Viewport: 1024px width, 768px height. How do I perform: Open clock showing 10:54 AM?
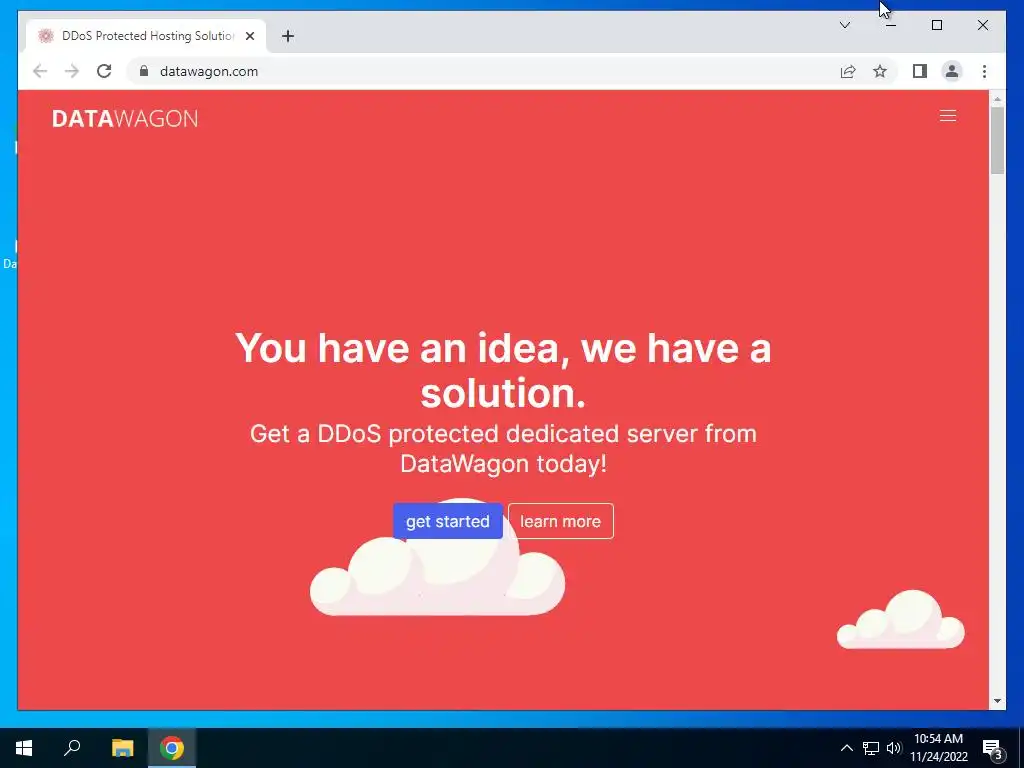coord(938,748)
